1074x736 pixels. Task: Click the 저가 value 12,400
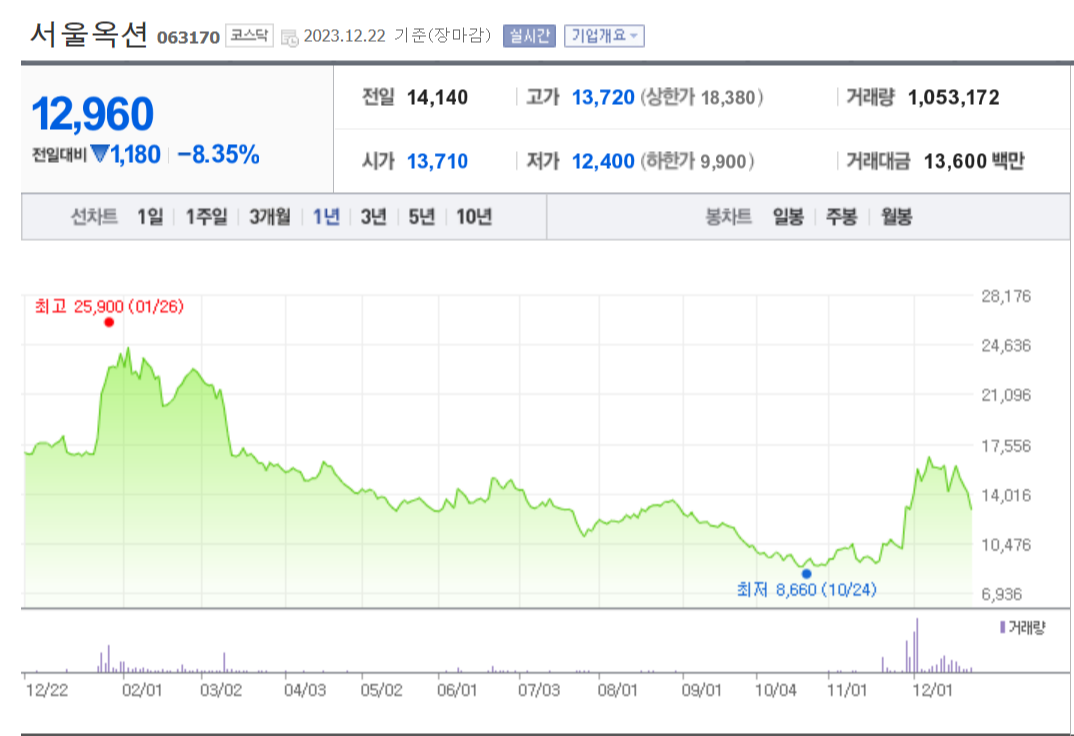coord(603,162)
